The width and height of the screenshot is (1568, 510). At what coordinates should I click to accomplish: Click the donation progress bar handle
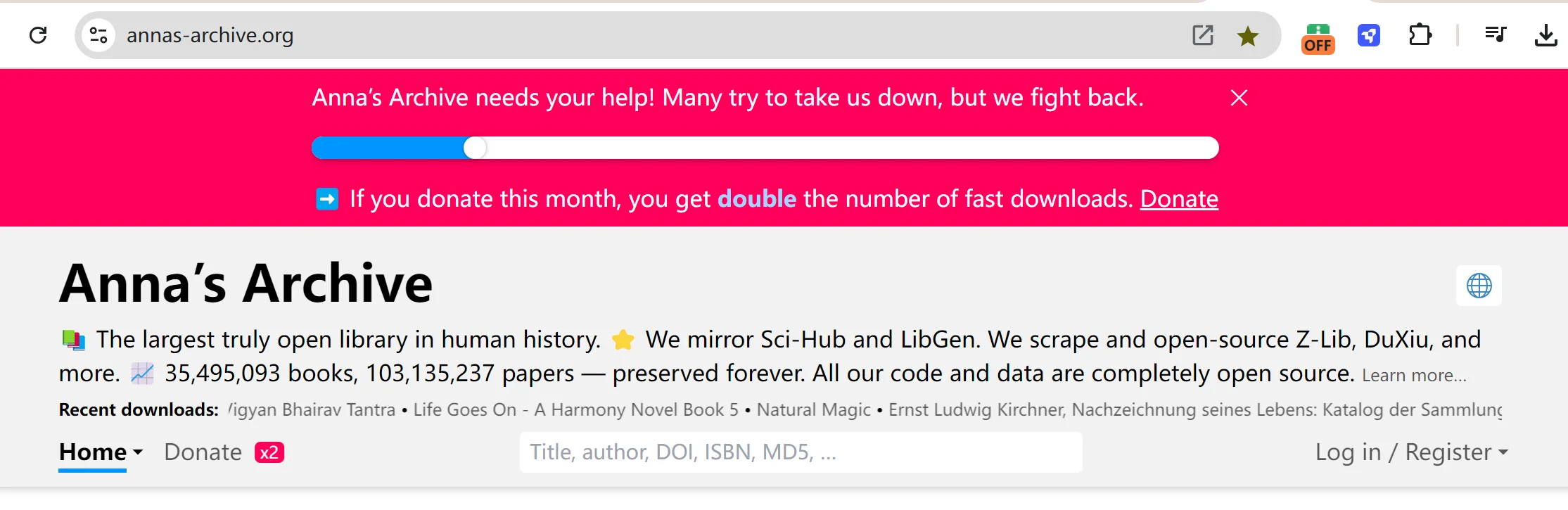coord(476,148)
